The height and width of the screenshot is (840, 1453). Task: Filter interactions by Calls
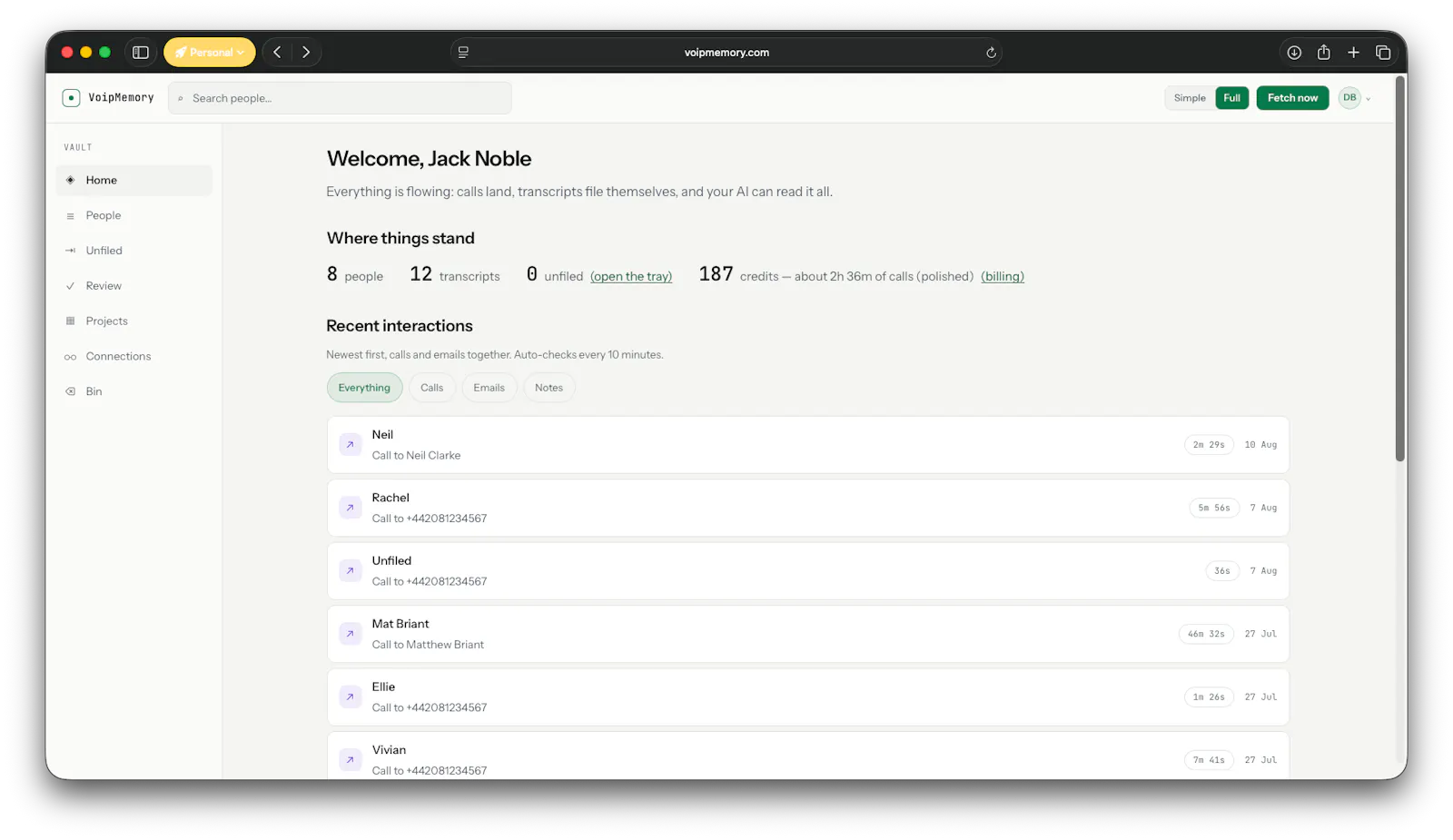click(x=432, y=388)
